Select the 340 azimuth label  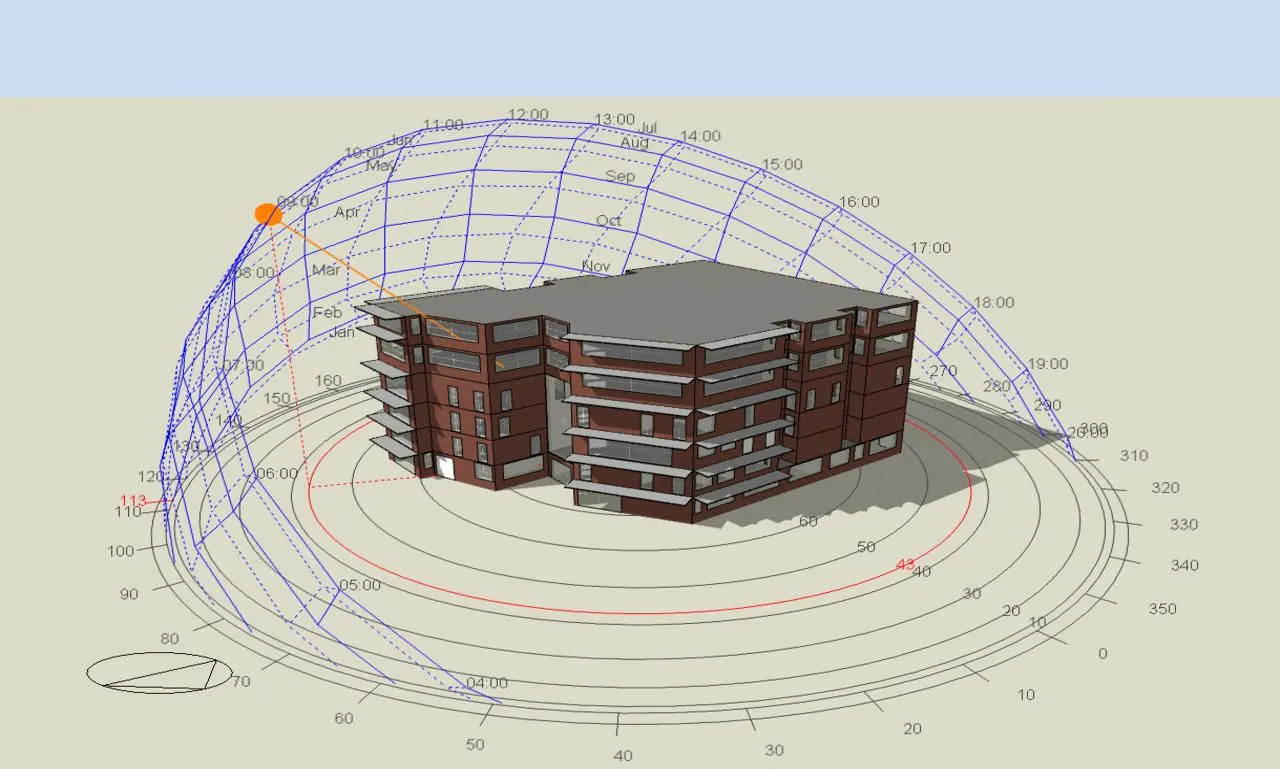(1185, 565)
